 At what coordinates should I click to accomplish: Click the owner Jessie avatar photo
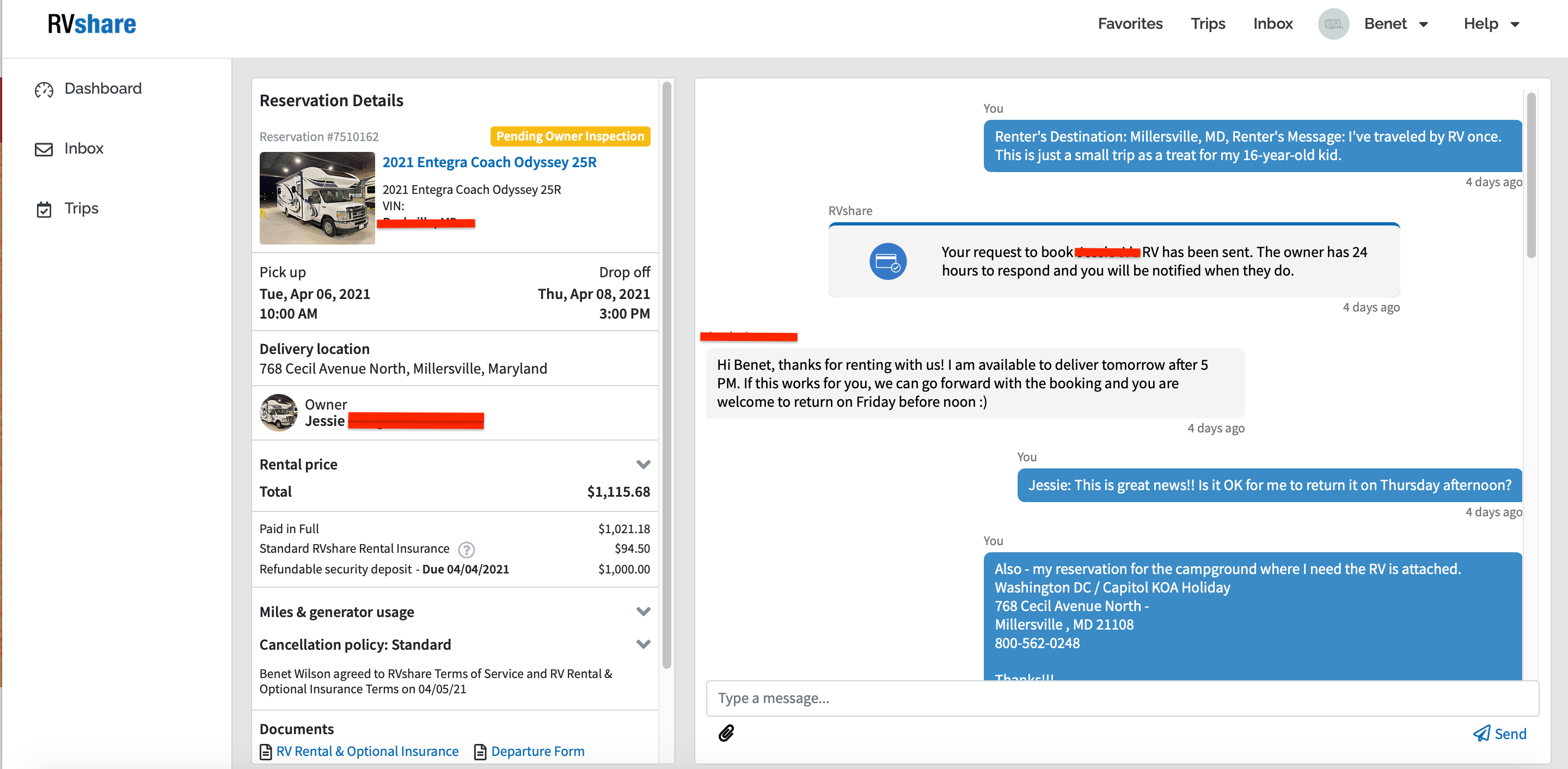point(279,413)
